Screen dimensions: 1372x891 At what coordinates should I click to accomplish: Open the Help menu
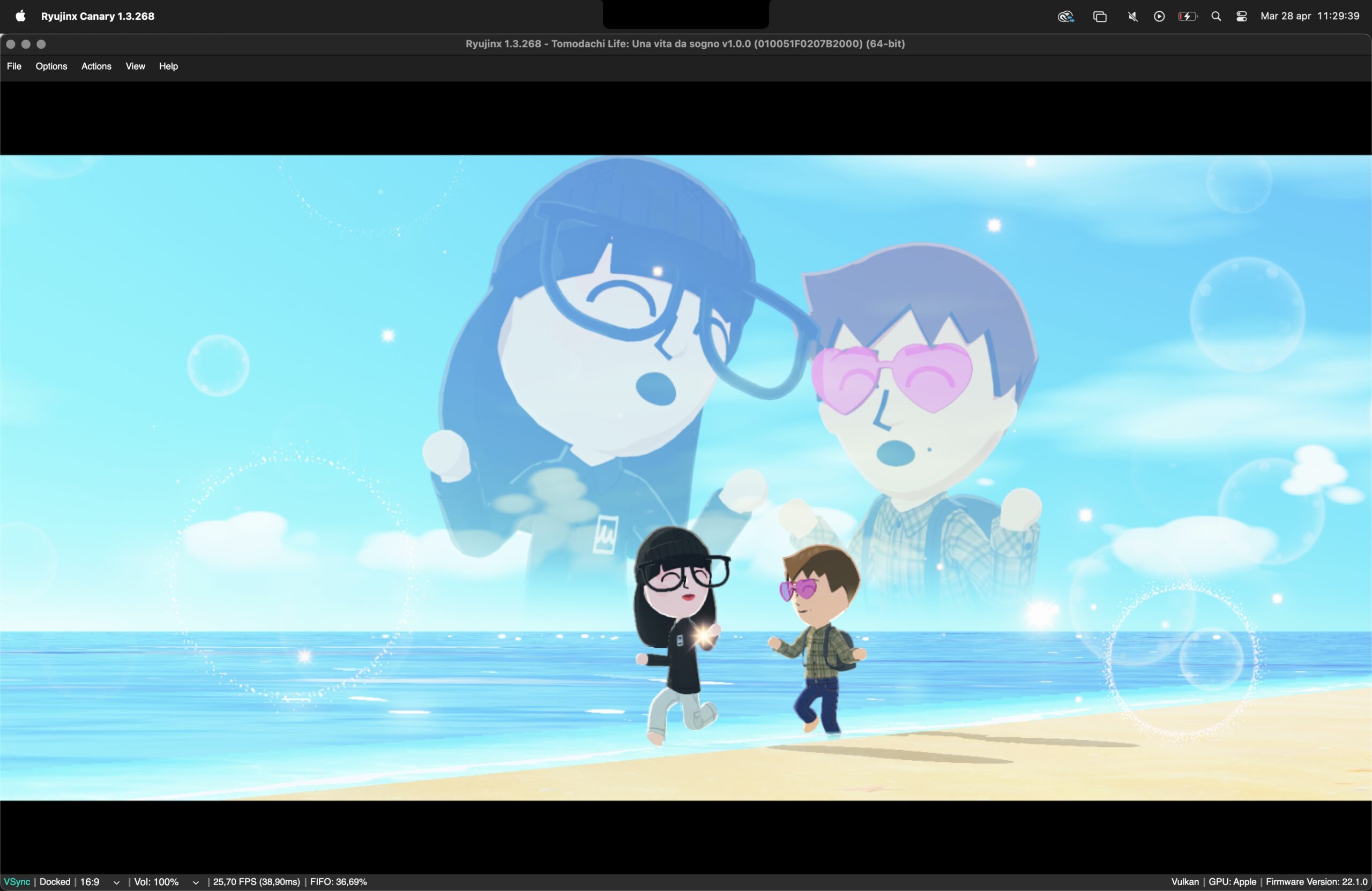[168, 66]
